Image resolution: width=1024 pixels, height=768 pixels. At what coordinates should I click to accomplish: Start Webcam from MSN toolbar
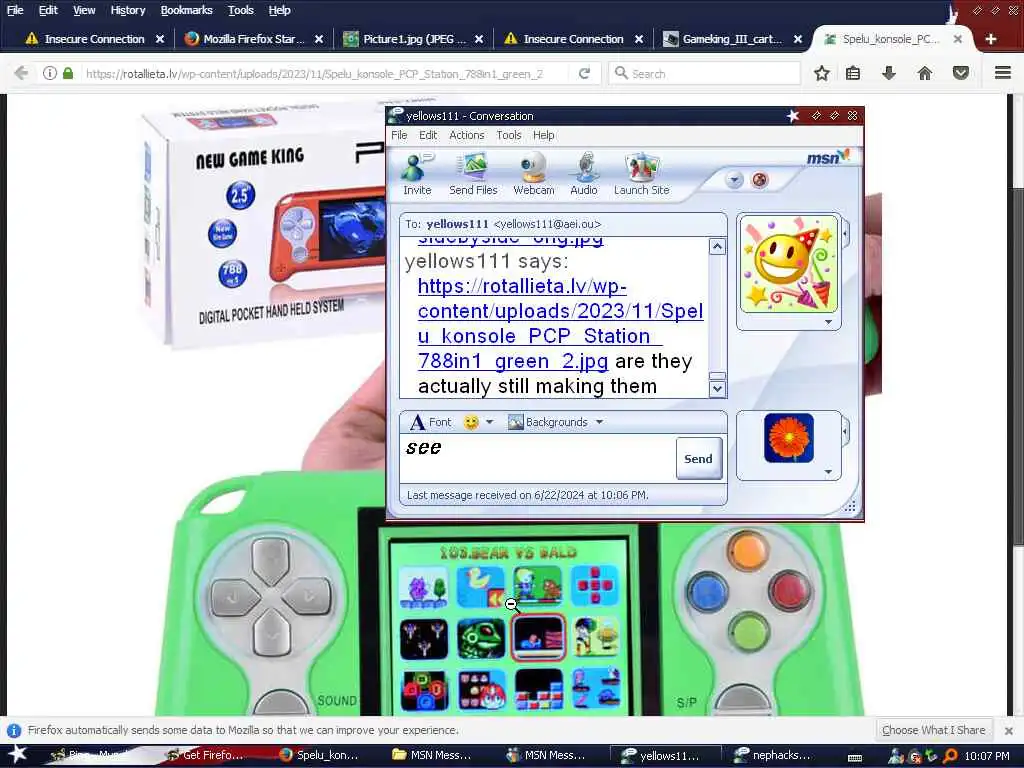[534, 174]
